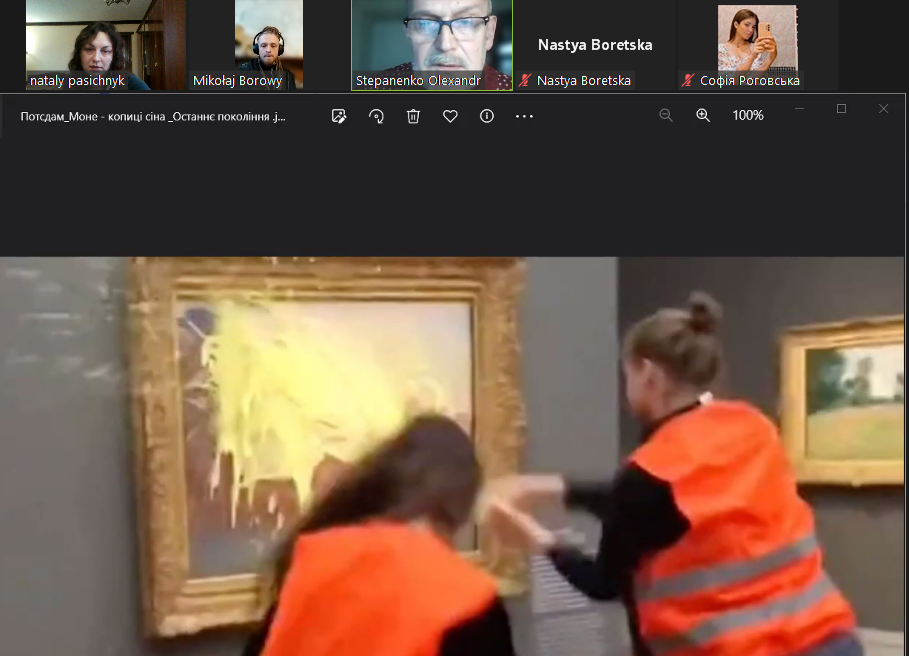The height and width of the screenshot is (666, 909).
Task: Maximize the Photos viewer window
Action: [x=842, y=108]
